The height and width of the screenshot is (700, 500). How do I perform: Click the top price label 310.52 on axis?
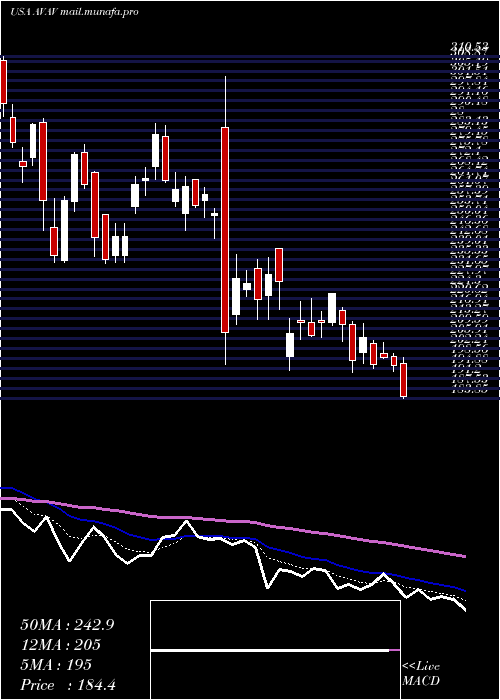(x=469, y=46)
